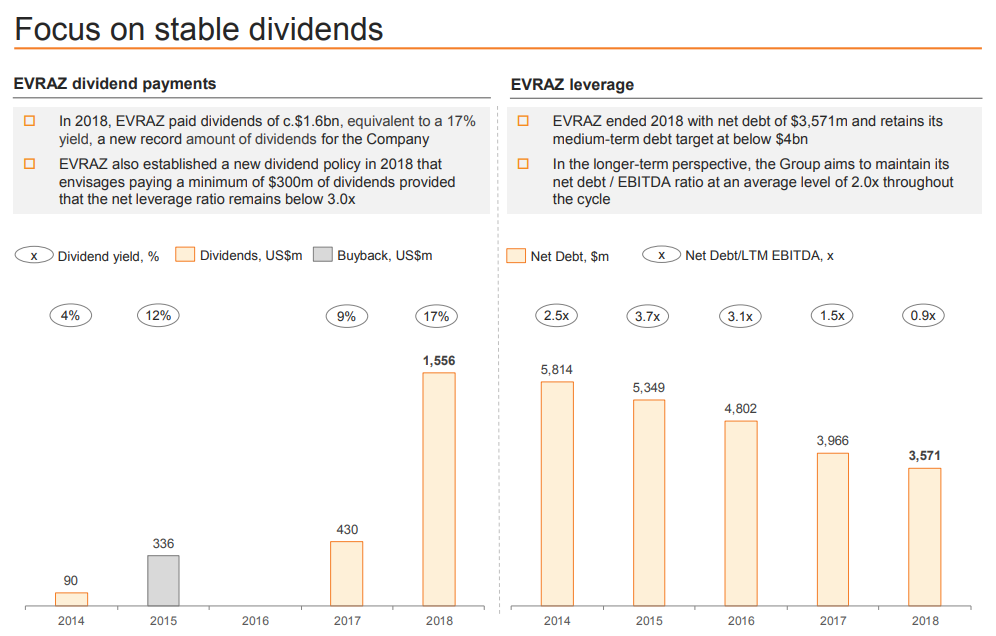Click the 1.5x leverage ratio bubble
996x636 pixels.
(832, 316)
